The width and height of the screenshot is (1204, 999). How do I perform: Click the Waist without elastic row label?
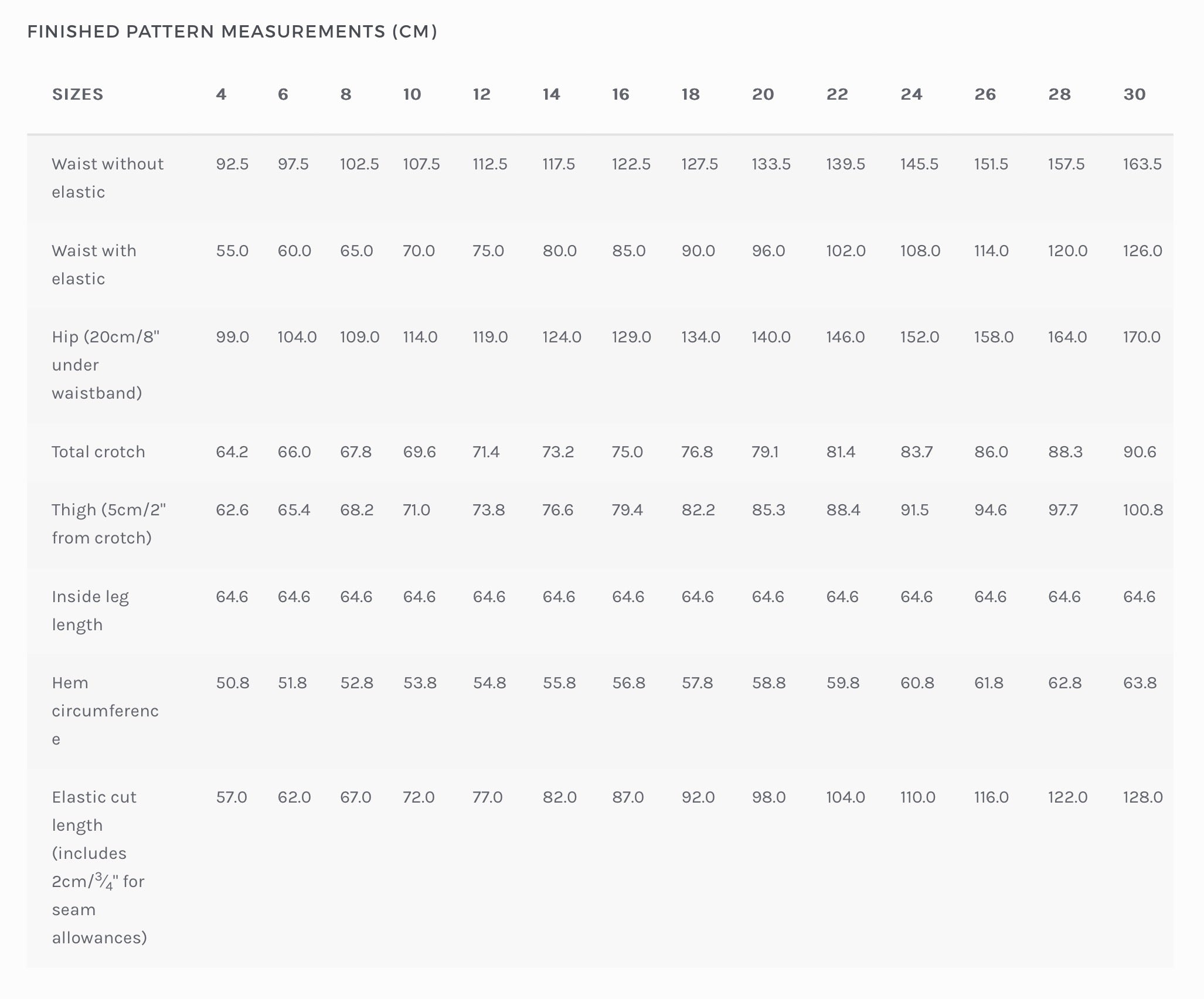[x=107, y=178]
